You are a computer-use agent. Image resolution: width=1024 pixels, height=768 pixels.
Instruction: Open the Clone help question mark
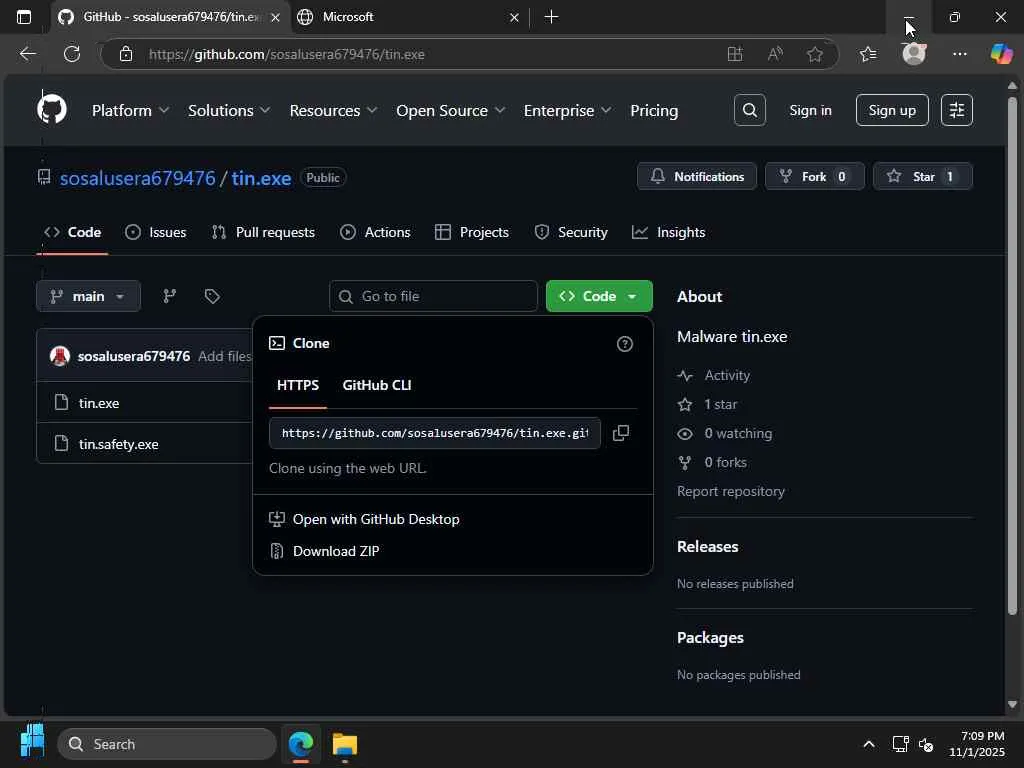(624, 344)
